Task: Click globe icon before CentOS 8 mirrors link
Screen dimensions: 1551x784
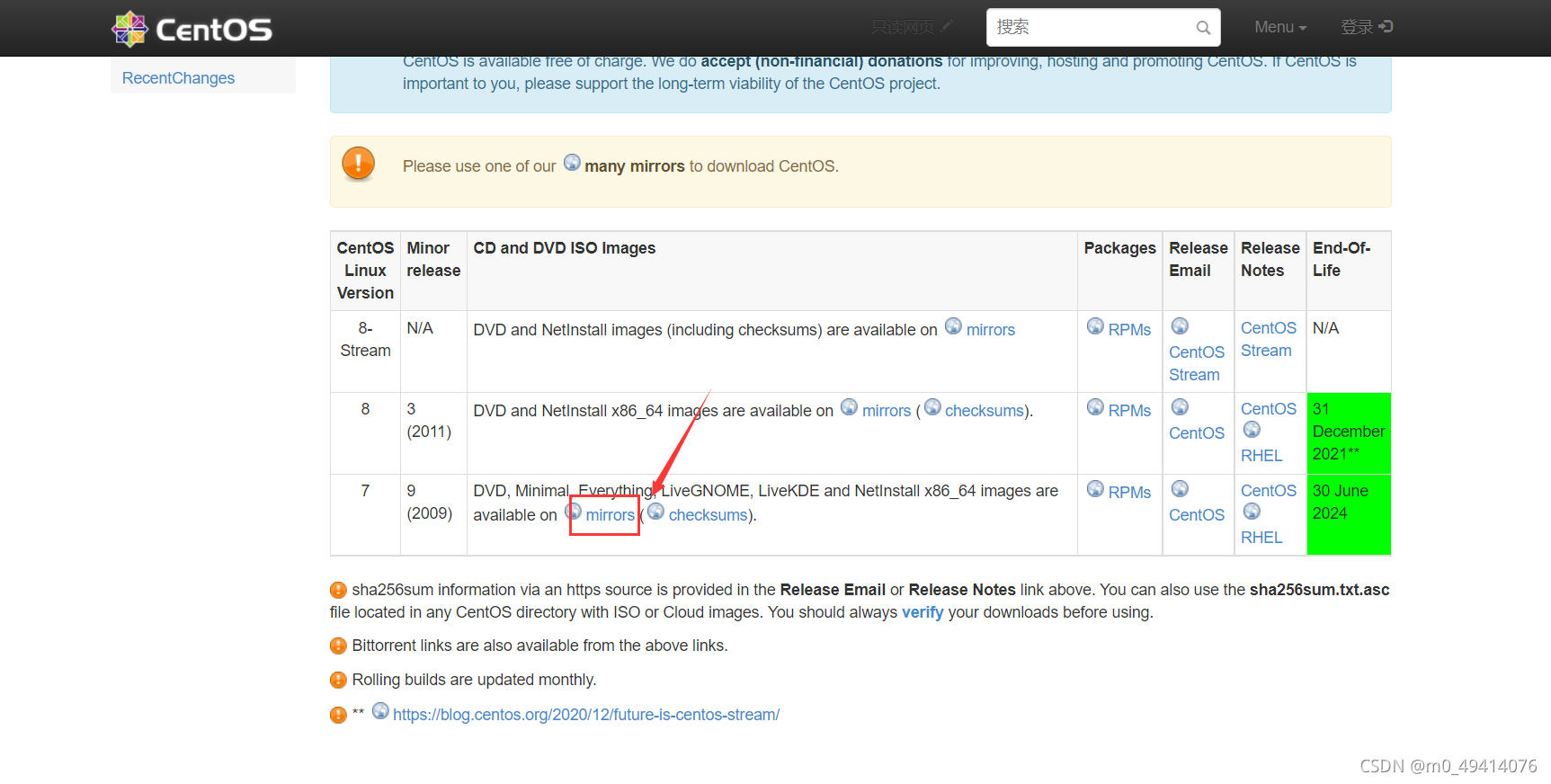Action: [849, 407]
